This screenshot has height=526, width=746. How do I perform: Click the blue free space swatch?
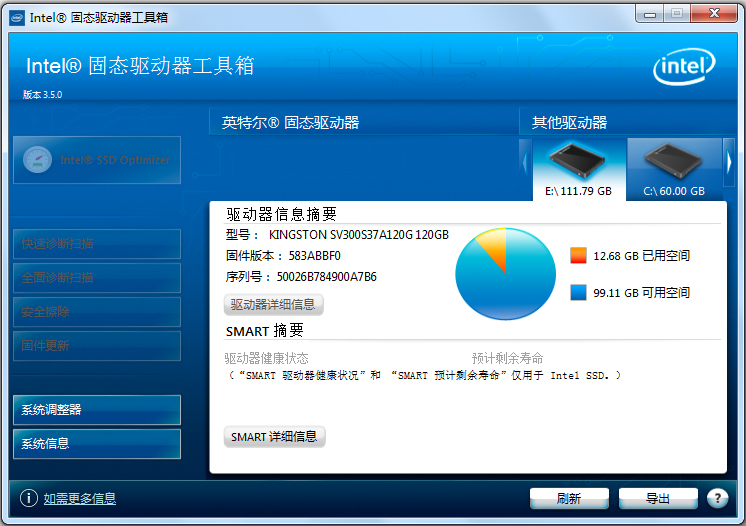(578, 292)
